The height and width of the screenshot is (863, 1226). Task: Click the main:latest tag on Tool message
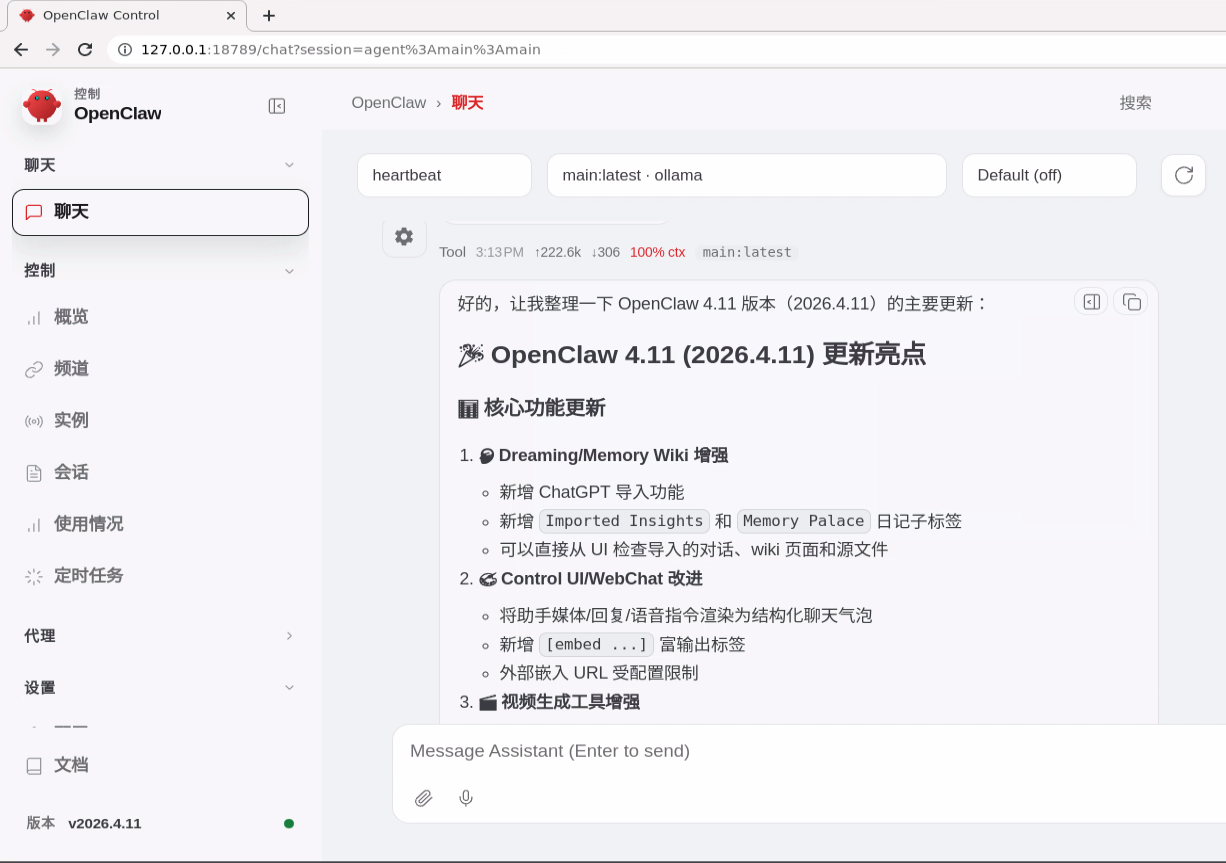[x=747, y=252]
